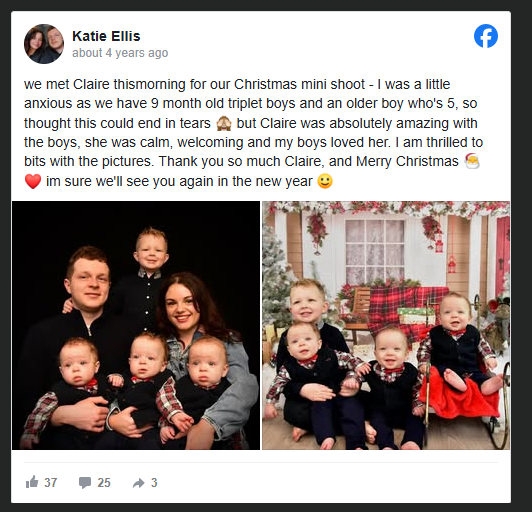532x512 pixels.
Task: Click the comment speech bubble icon
Action: [85, 482]
